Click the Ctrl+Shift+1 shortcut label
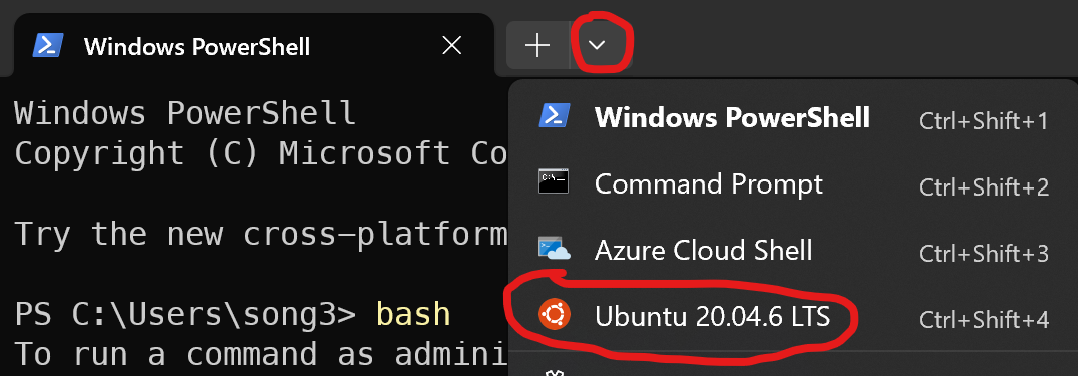The image size is (1078, 376). coord(984,121)
